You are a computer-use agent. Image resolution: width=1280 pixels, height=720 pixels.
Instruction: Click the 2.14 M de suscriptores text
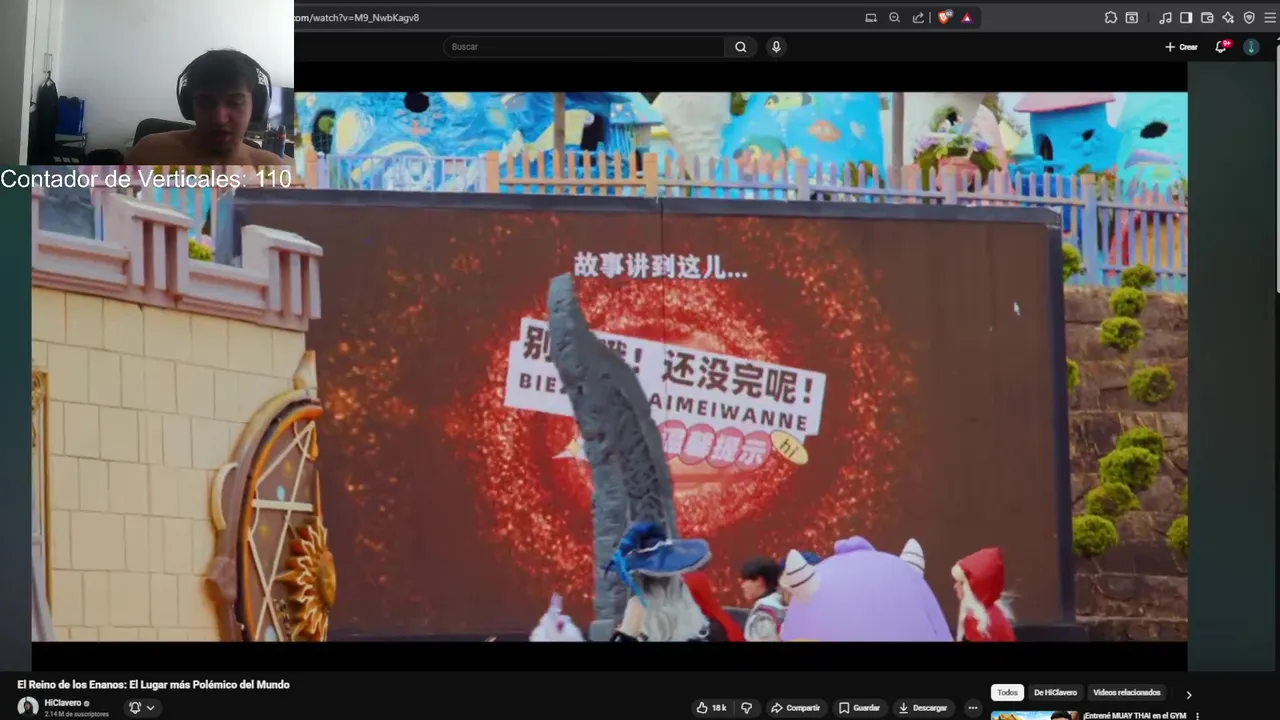click(x=76, y=714)
